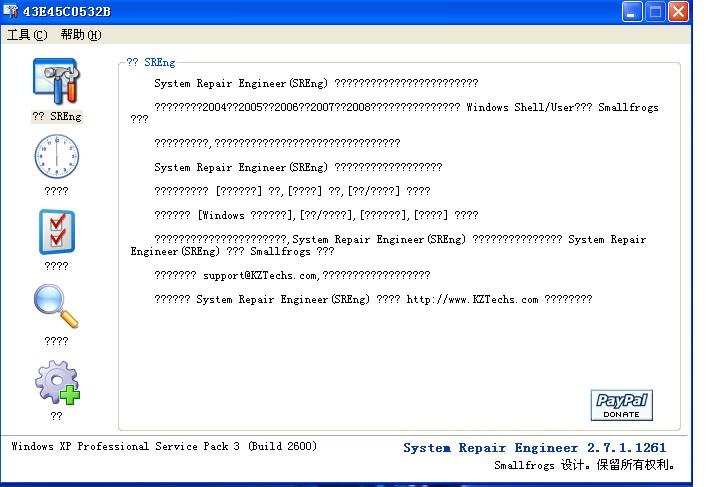Click the line mentioning Windows Shell/User
This screenshot has width=720, height=487.
point(394,113)
